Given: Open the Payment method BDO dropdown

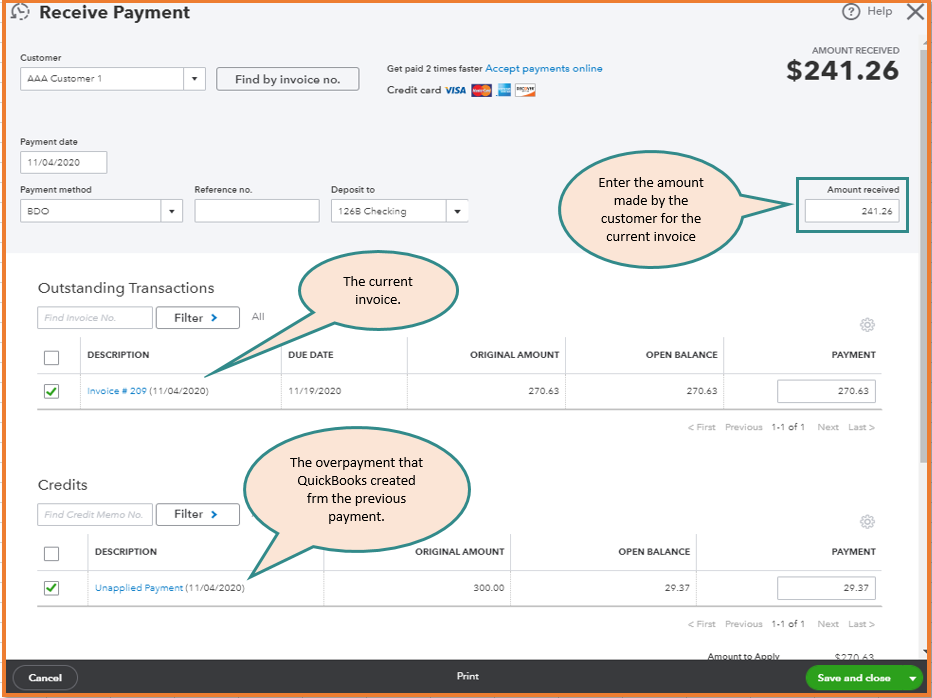Looking at the screenshot, I should [172, 211].
